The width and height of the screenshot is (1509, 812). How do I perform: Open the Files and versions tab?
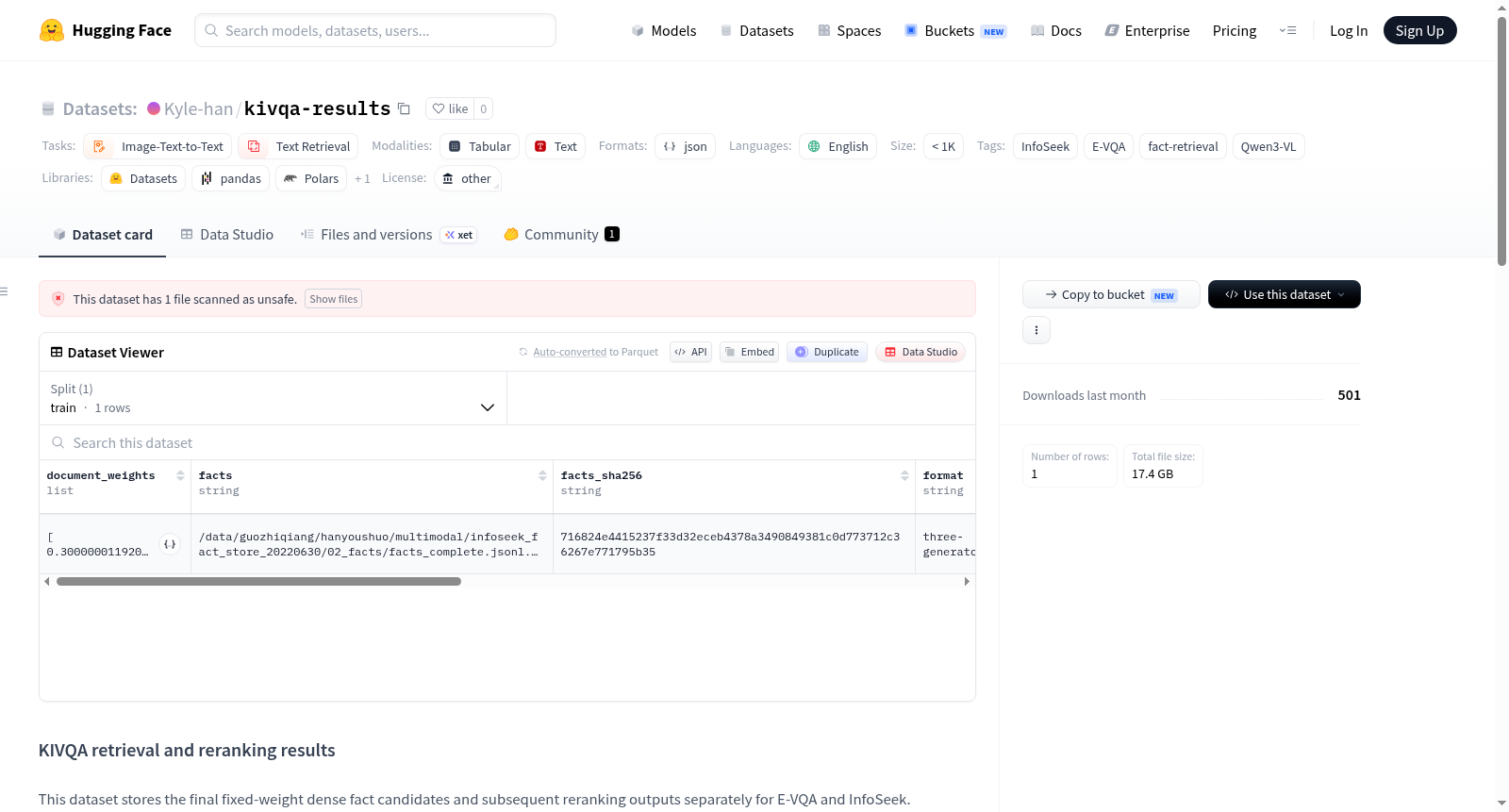(x=388, y=235)
